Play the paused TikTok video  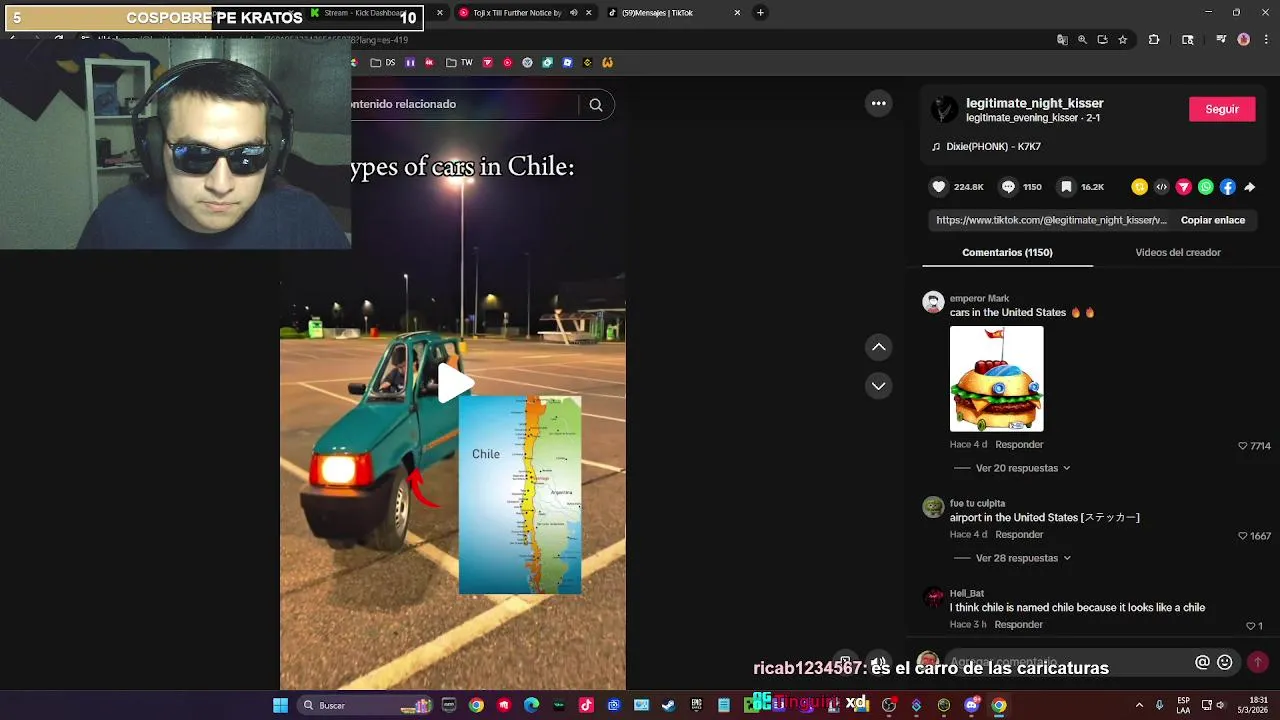pyautogui.click(x=454, y=383)
